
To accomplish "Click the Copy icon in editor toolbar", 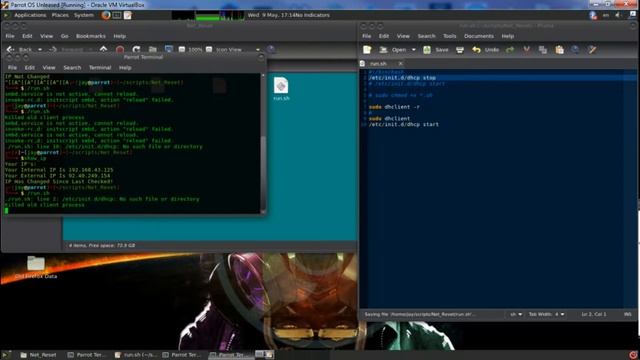I will pyautogui.click(x=542, y=50).
